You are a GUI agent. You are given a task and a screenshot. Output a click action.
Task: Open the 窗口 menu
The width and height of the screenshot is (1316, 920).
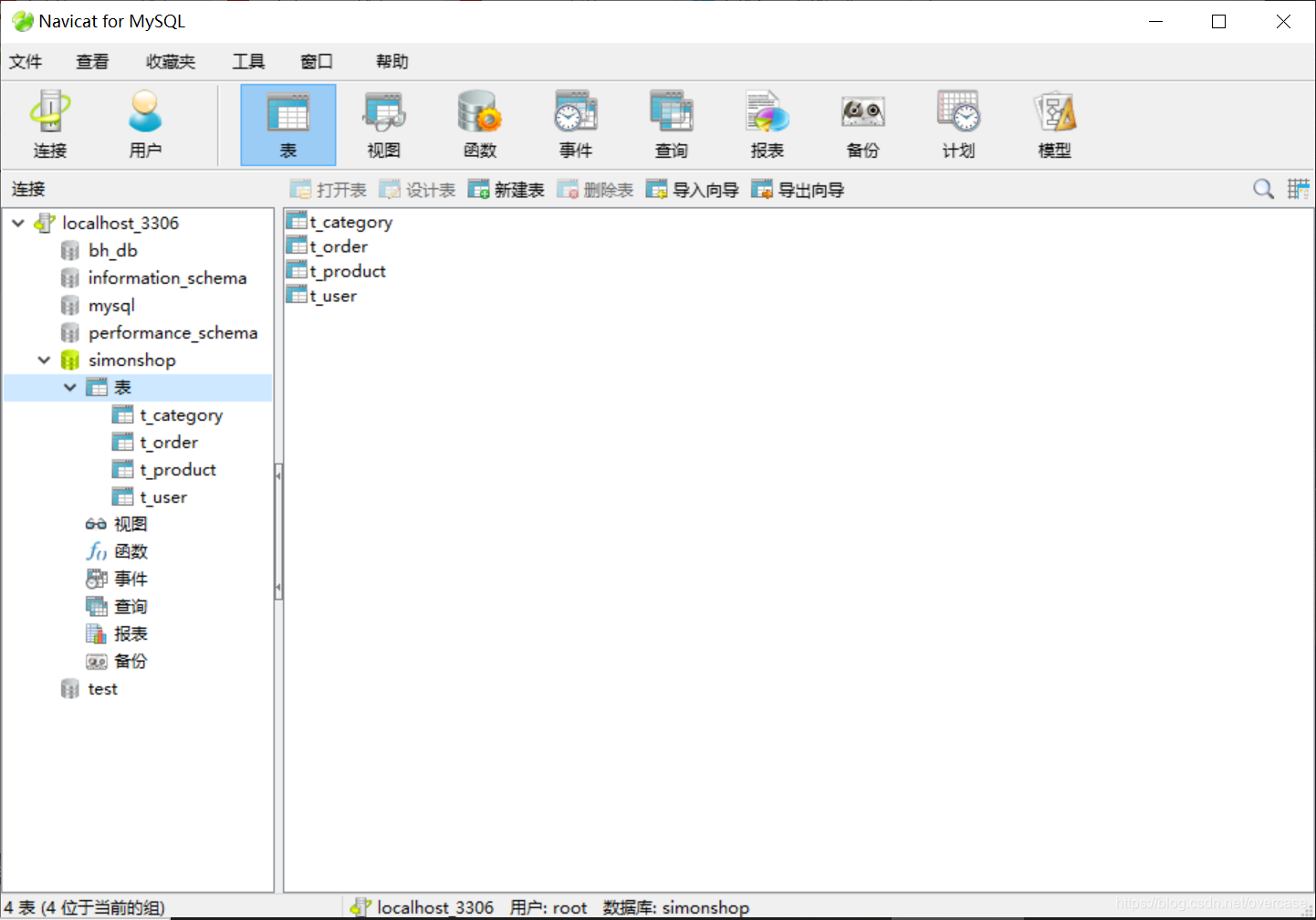click(317, 61)
